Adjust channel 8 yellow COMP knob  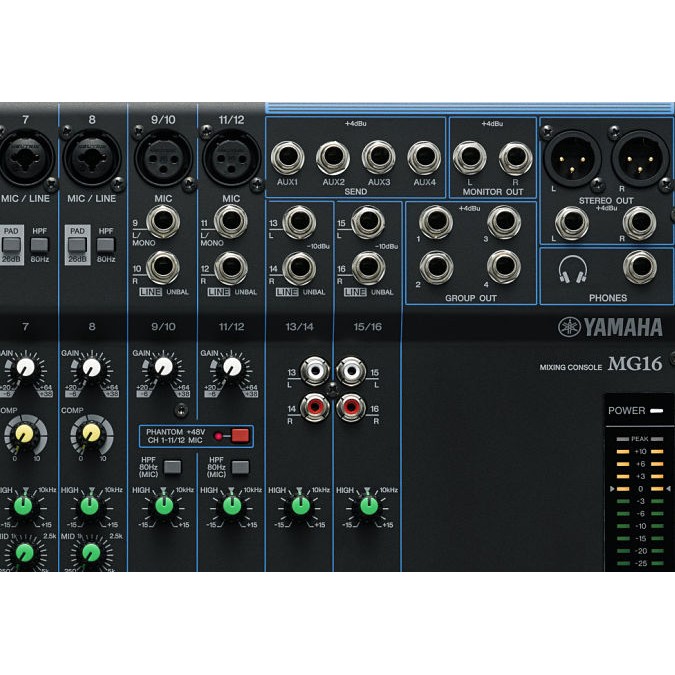tap(91, 435)
